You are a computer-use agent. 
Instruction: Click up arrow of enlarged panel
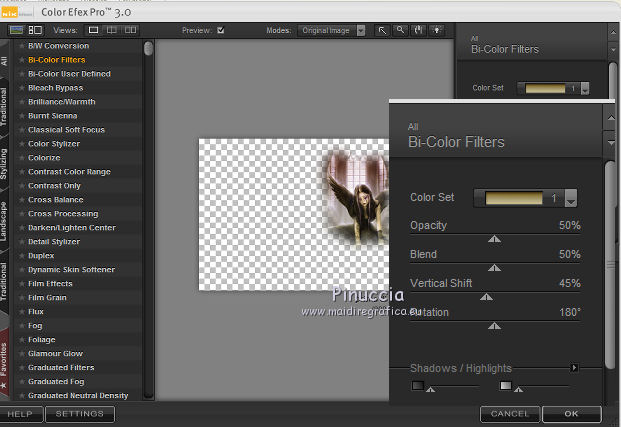point(610,118)
